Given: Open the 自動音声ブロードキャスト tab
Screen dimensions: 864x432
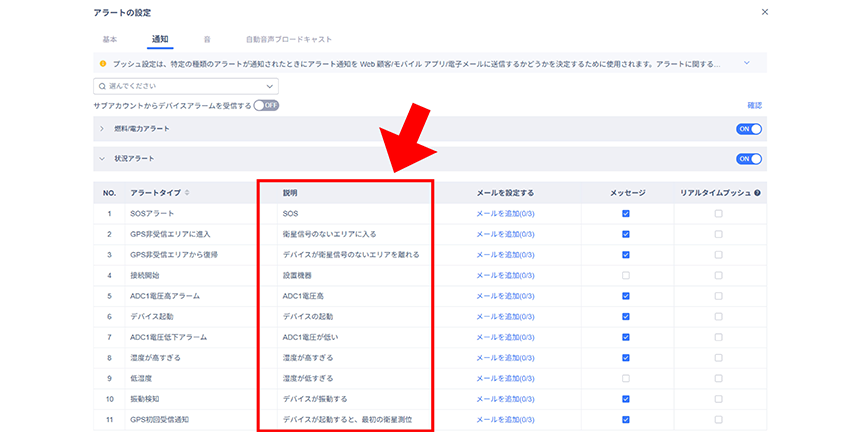Looking at the screenshot, I should [x=288, y=39].
